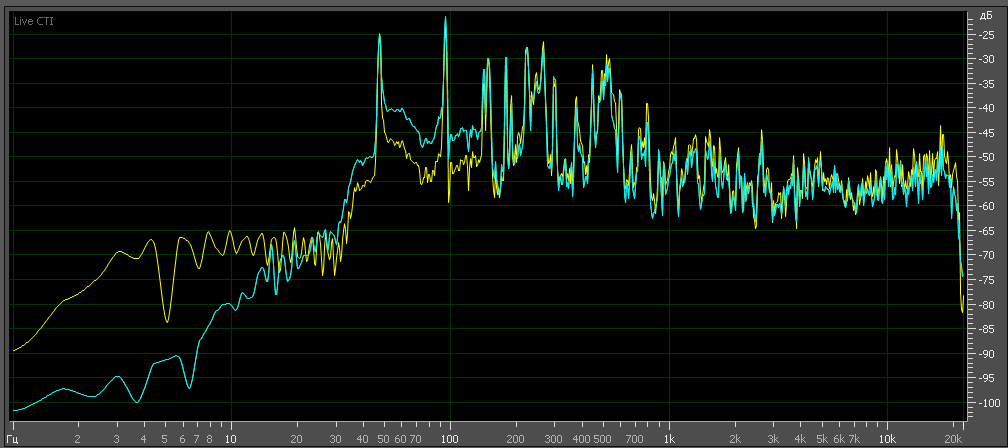The image size is (1008, 448).
Task: Click the 1k frequency axis label
Action: tap(669, 439)
